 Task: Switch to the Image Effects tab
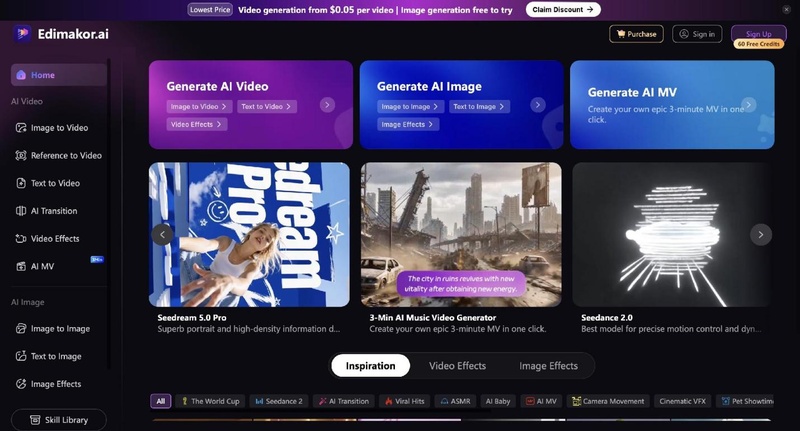(548, 366)
